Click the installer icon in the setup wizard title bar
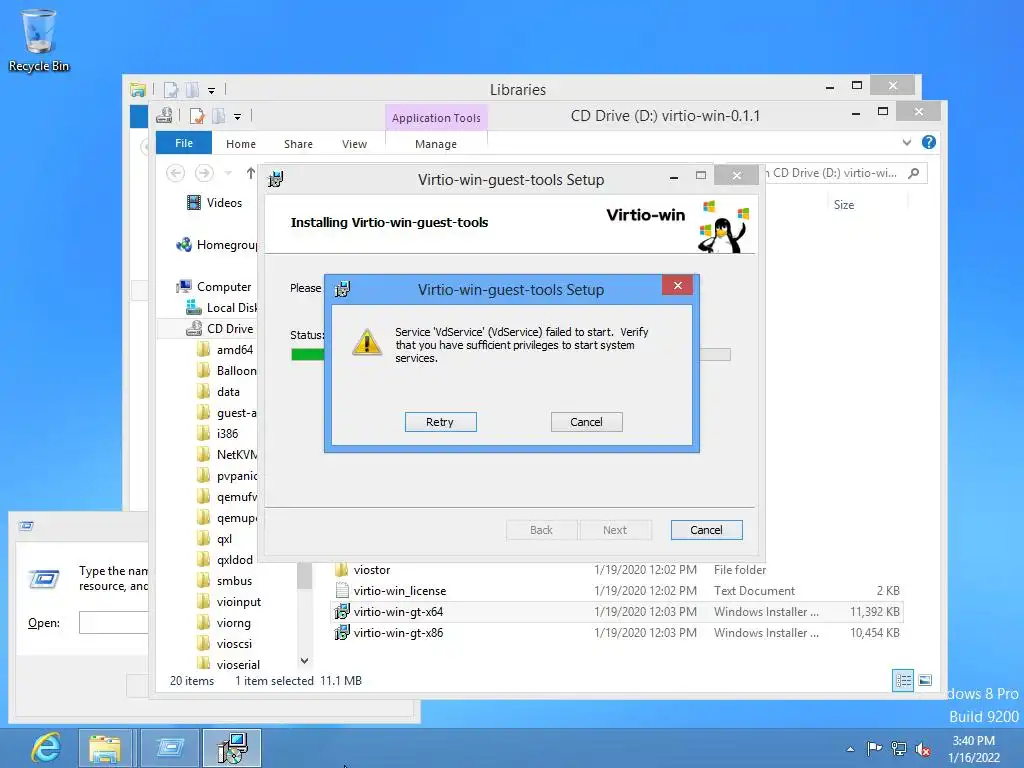 pyautogui.click(x=276, y=179)
